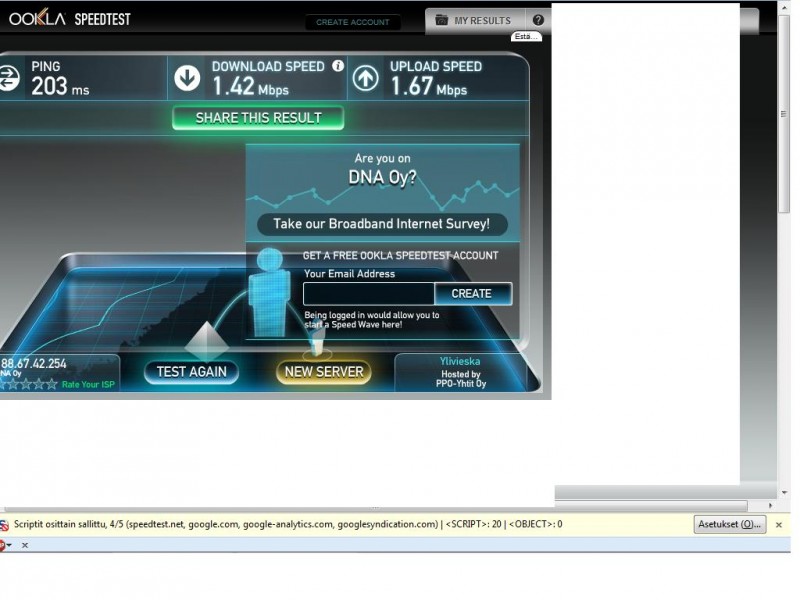Select the New Server button
The image size is (800, 600).
324,371
